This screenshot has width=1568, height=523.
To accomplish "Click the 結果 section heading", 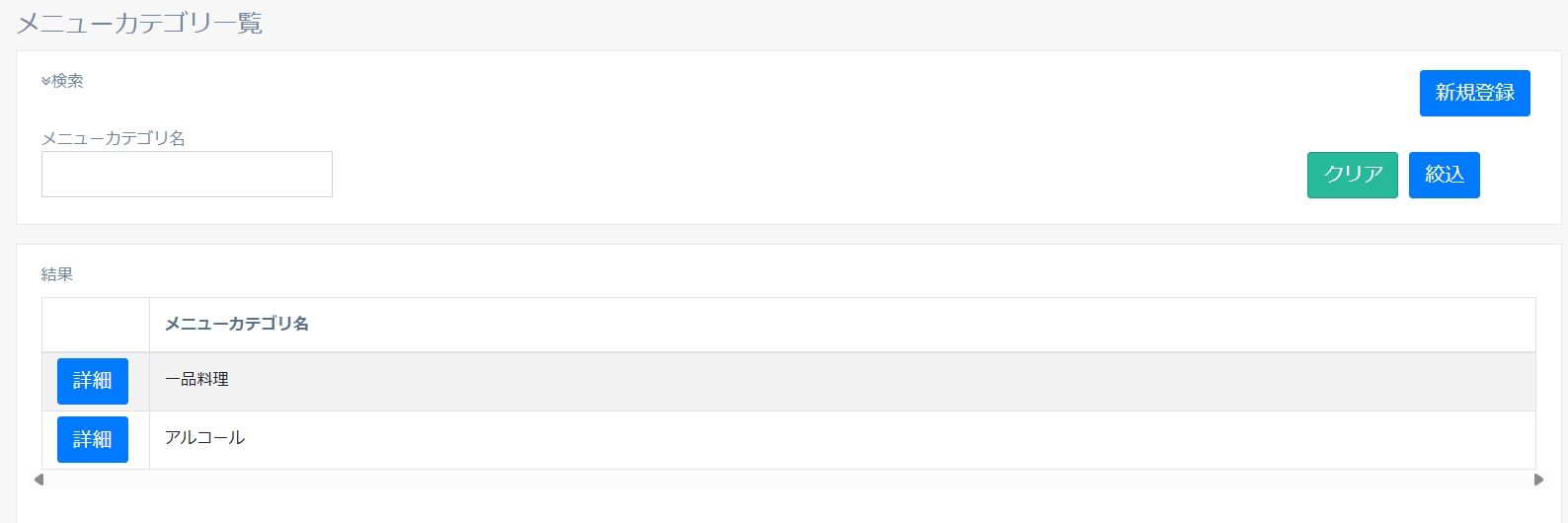I will [x=57, y=274].
